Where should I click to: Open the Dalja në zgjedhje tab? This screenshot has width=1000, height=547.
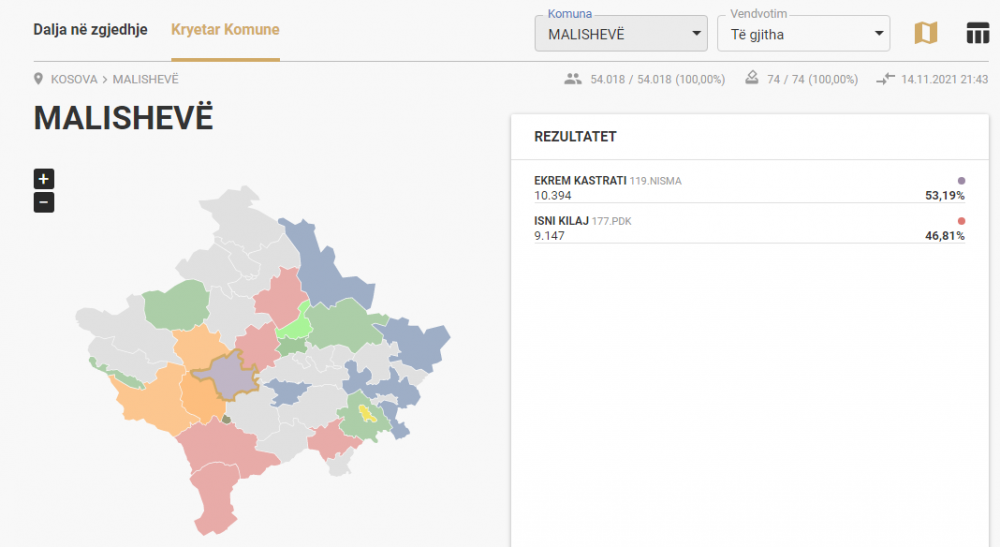click(x=91, y=30)
